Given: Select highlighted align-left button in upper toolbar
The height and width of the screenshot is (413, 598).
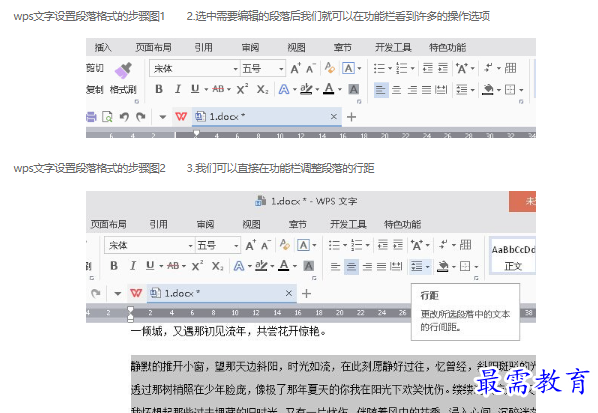Looking at the screenshot, I should click(x=381, y=90).
